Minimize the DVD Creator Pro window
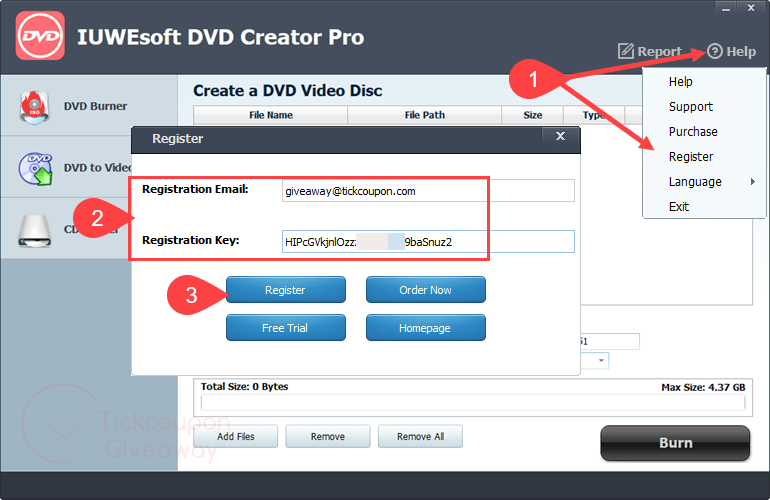Image resolution: width=770 pixels, height=500 pixels. click(726, 8)
